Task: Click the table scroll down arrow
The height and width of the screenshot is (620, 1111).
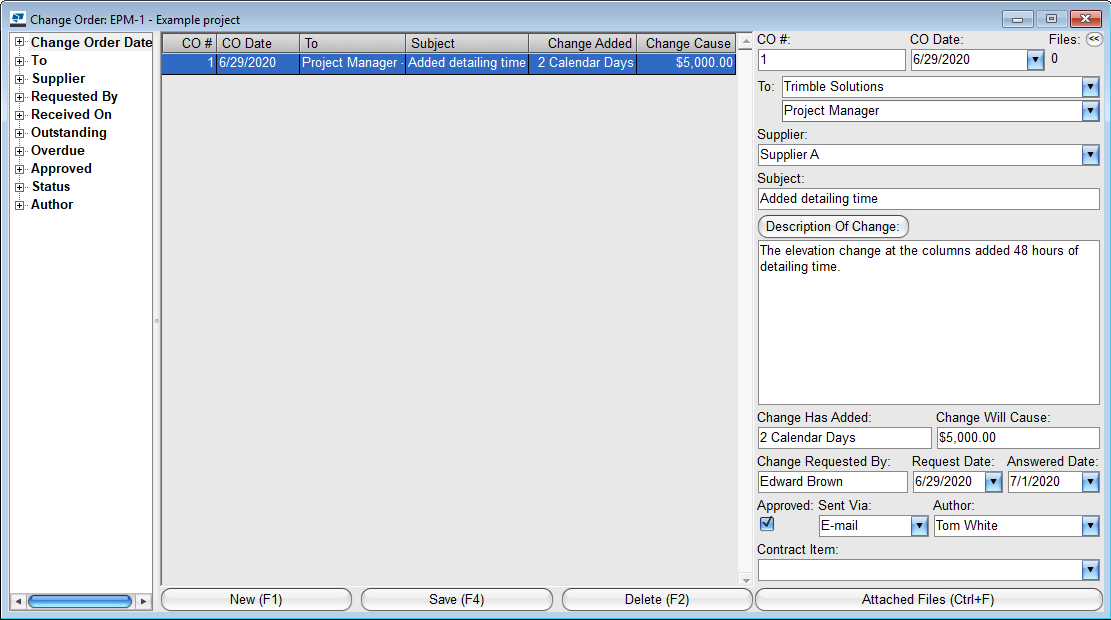Action: [x=745, y=580]
